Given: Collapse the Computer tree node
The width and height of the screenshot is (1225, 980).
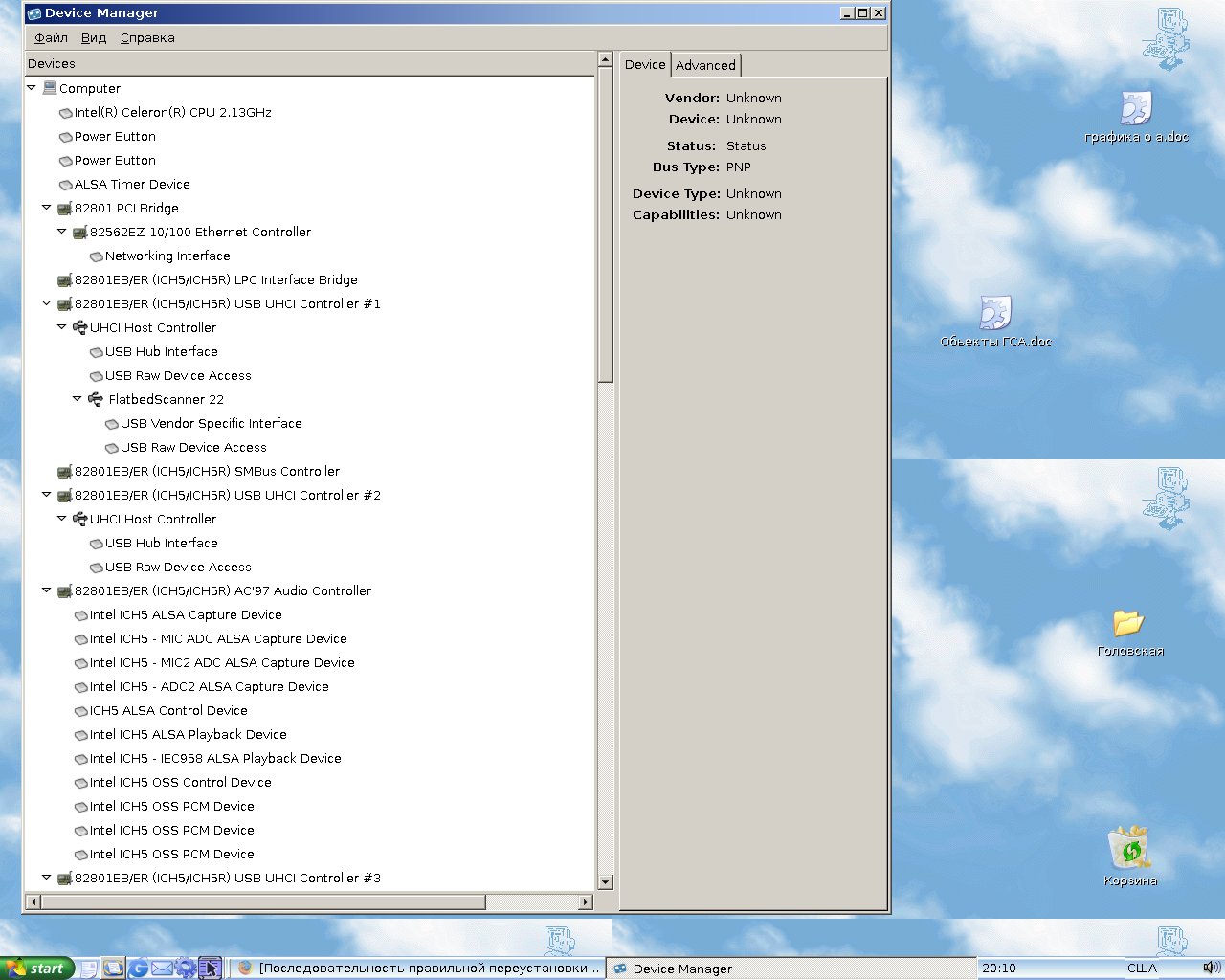Looking at the screenshot, I should (x=32, y=88).
